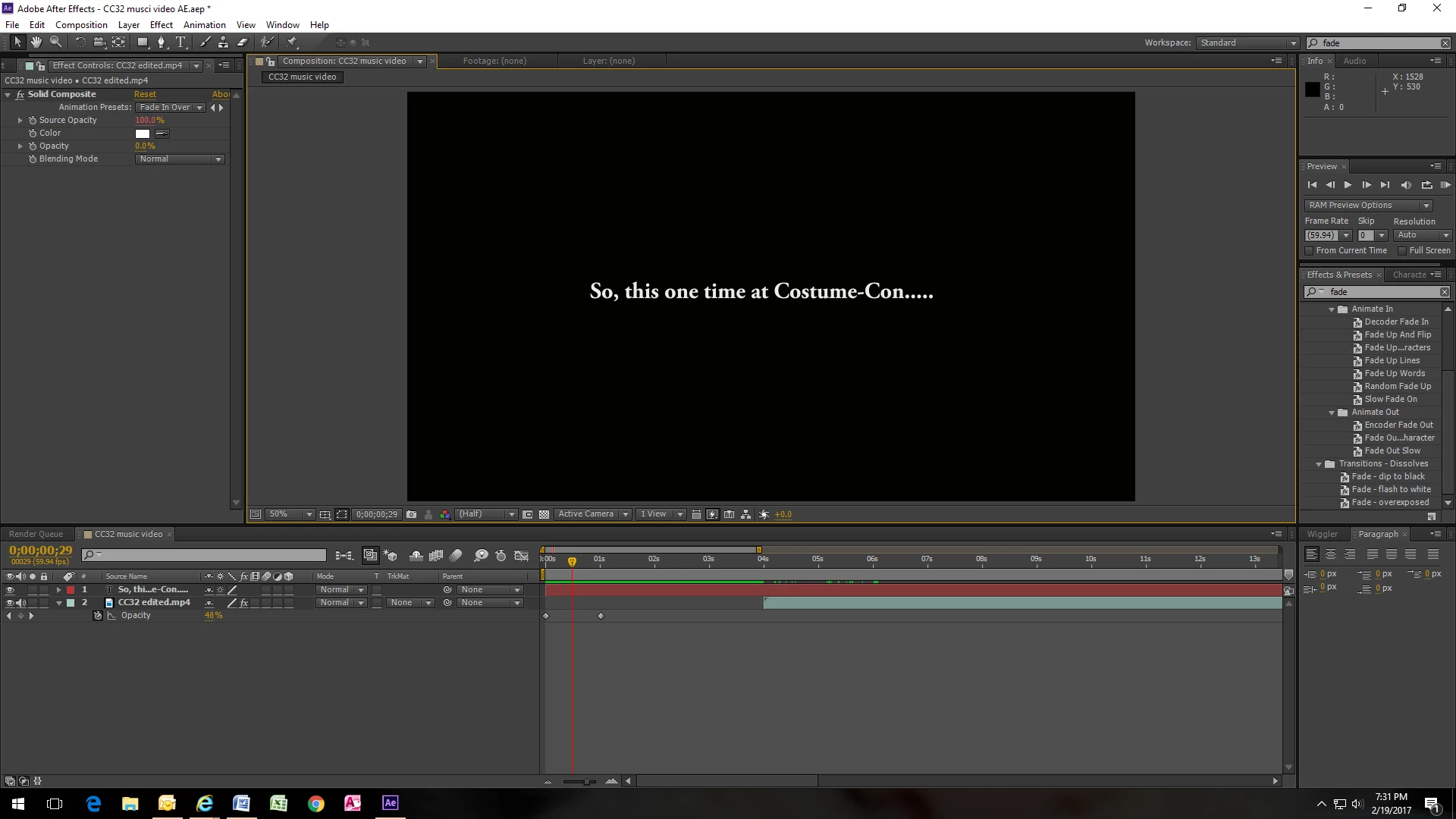1456x819 pixels.
Task: Expand the Source Opacity property
Action: pyautogui.click(x=20, y=121)
